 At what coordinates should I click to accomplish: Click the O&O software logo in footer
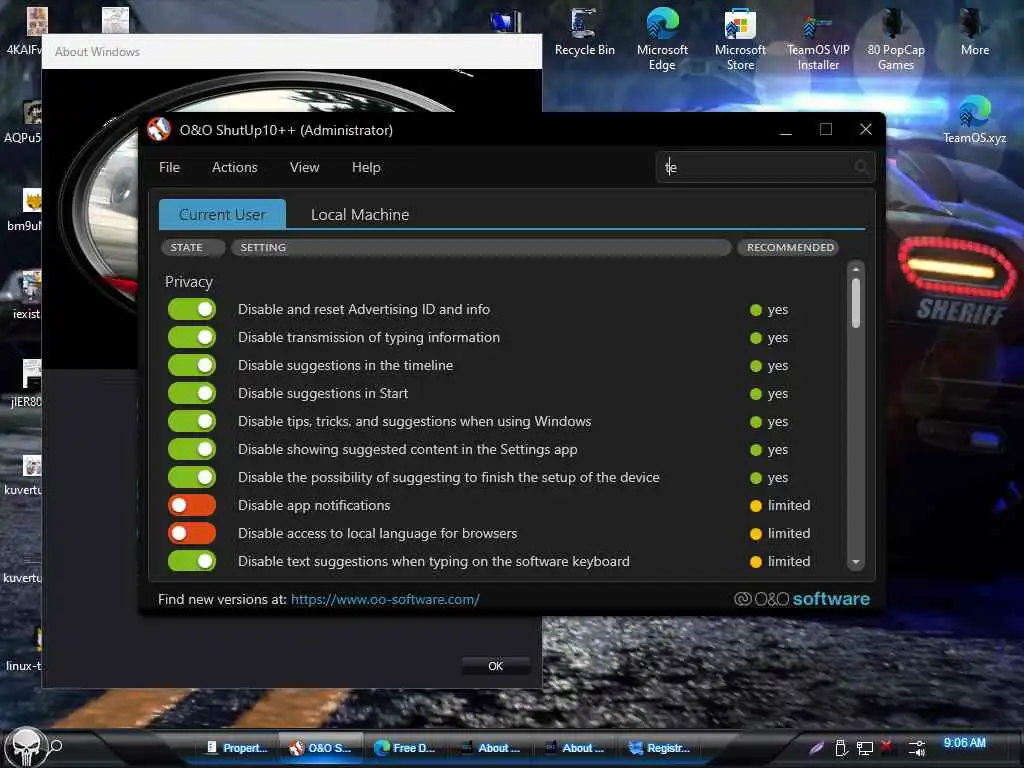pos(802,599)
